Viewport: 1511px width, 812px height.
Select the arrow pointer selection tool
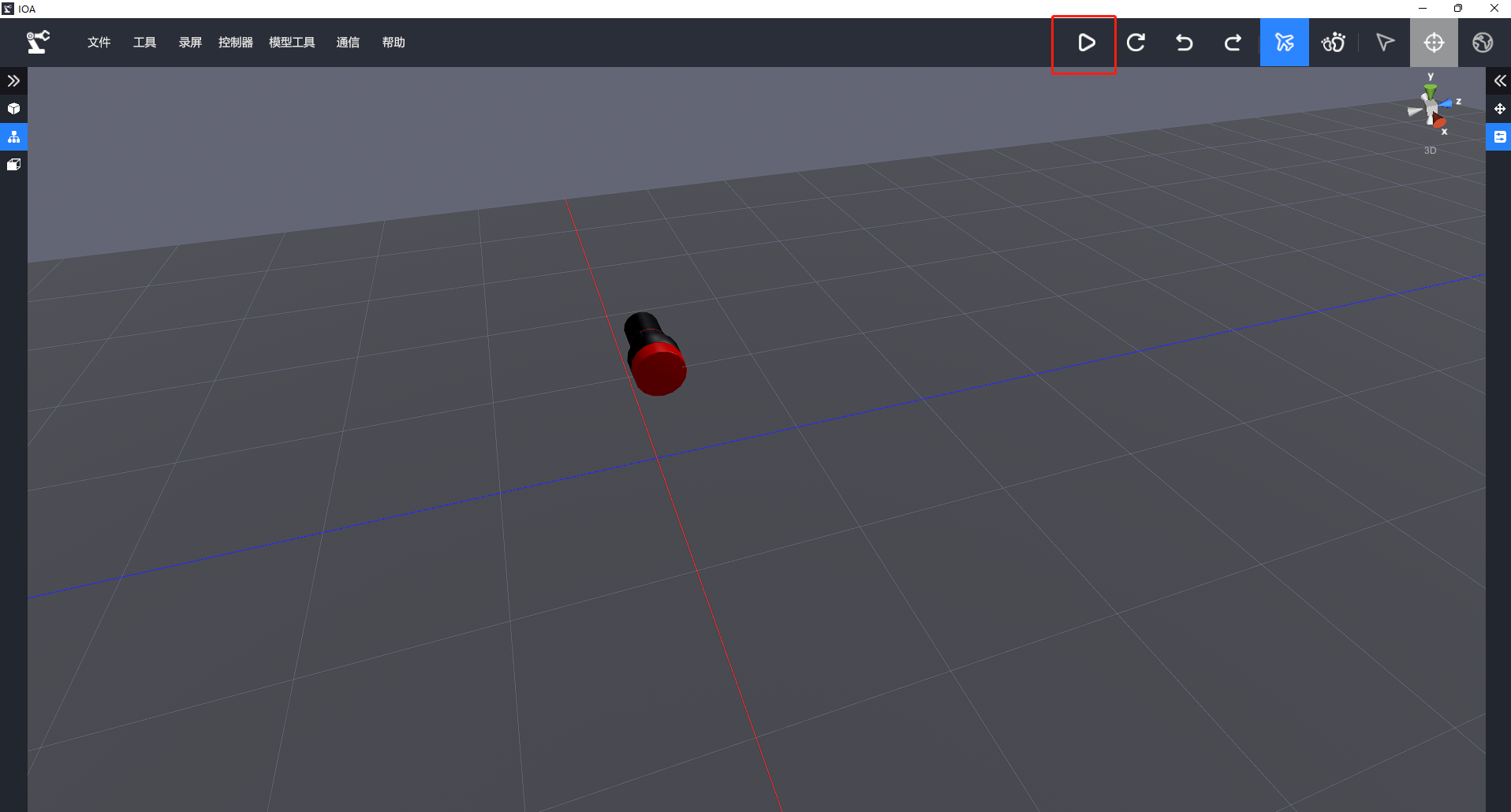[x=1385, y=43]
